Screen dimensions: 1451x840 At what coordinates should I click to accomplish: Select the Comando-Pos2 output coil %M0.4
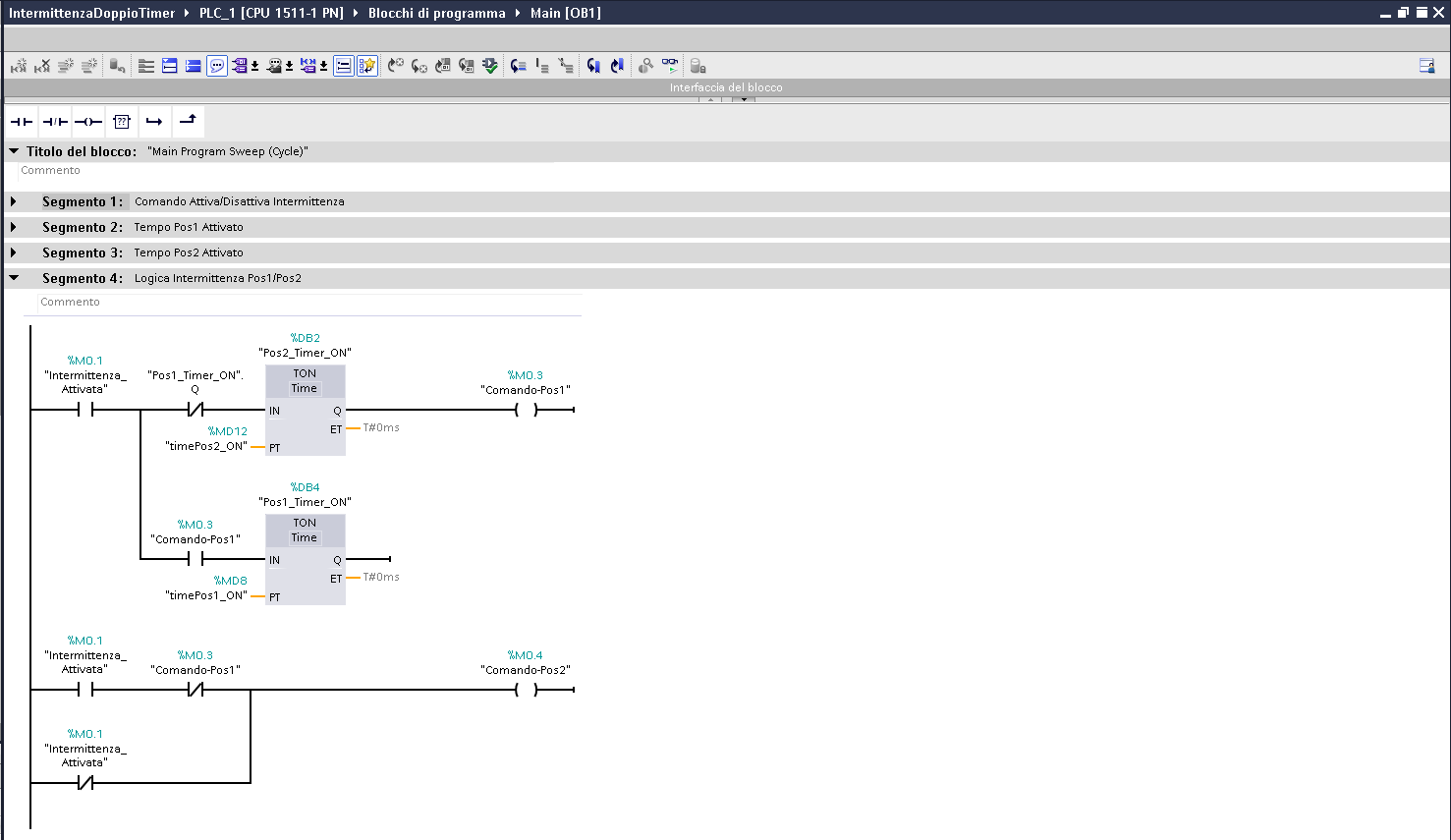tap(526, 690)
